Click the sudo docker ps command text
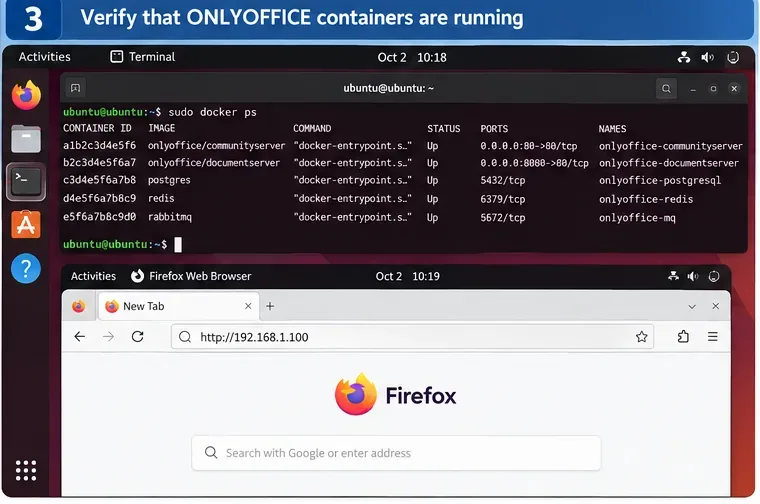 (212, 112)
